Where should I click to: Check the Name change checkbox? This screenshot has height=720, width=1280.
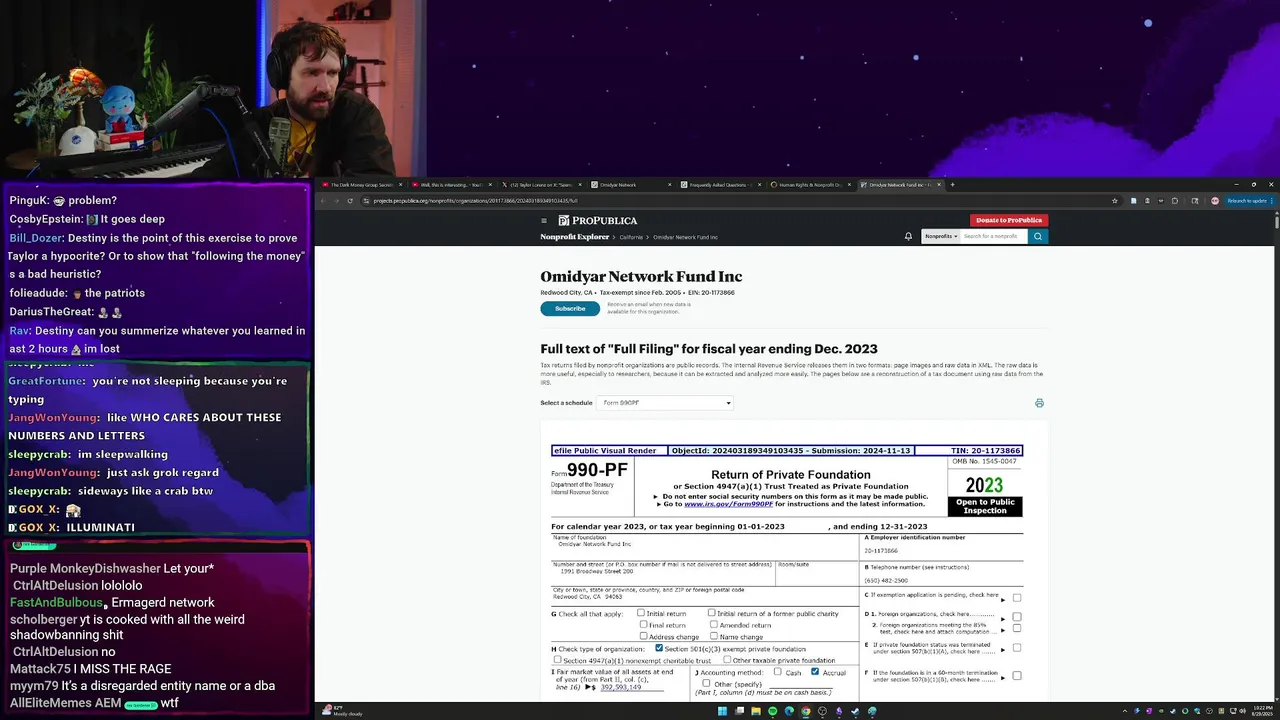pos(714,636)
